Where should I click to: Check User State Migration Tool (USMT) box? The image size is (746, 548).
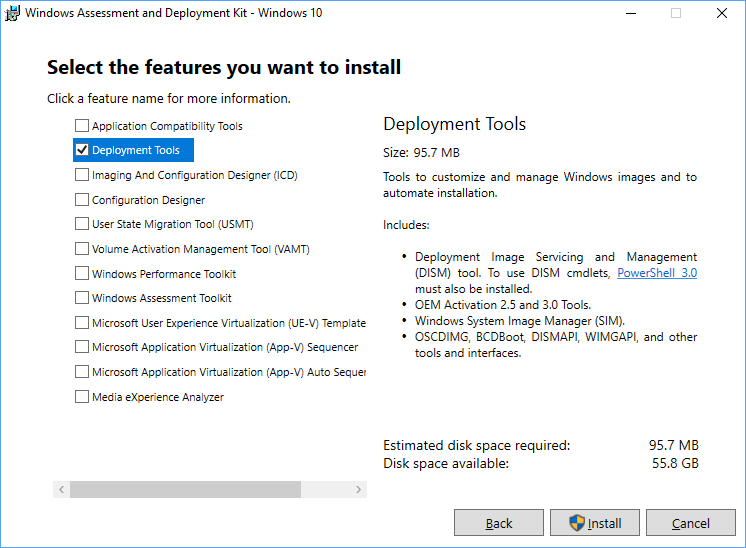coord(82,224)
